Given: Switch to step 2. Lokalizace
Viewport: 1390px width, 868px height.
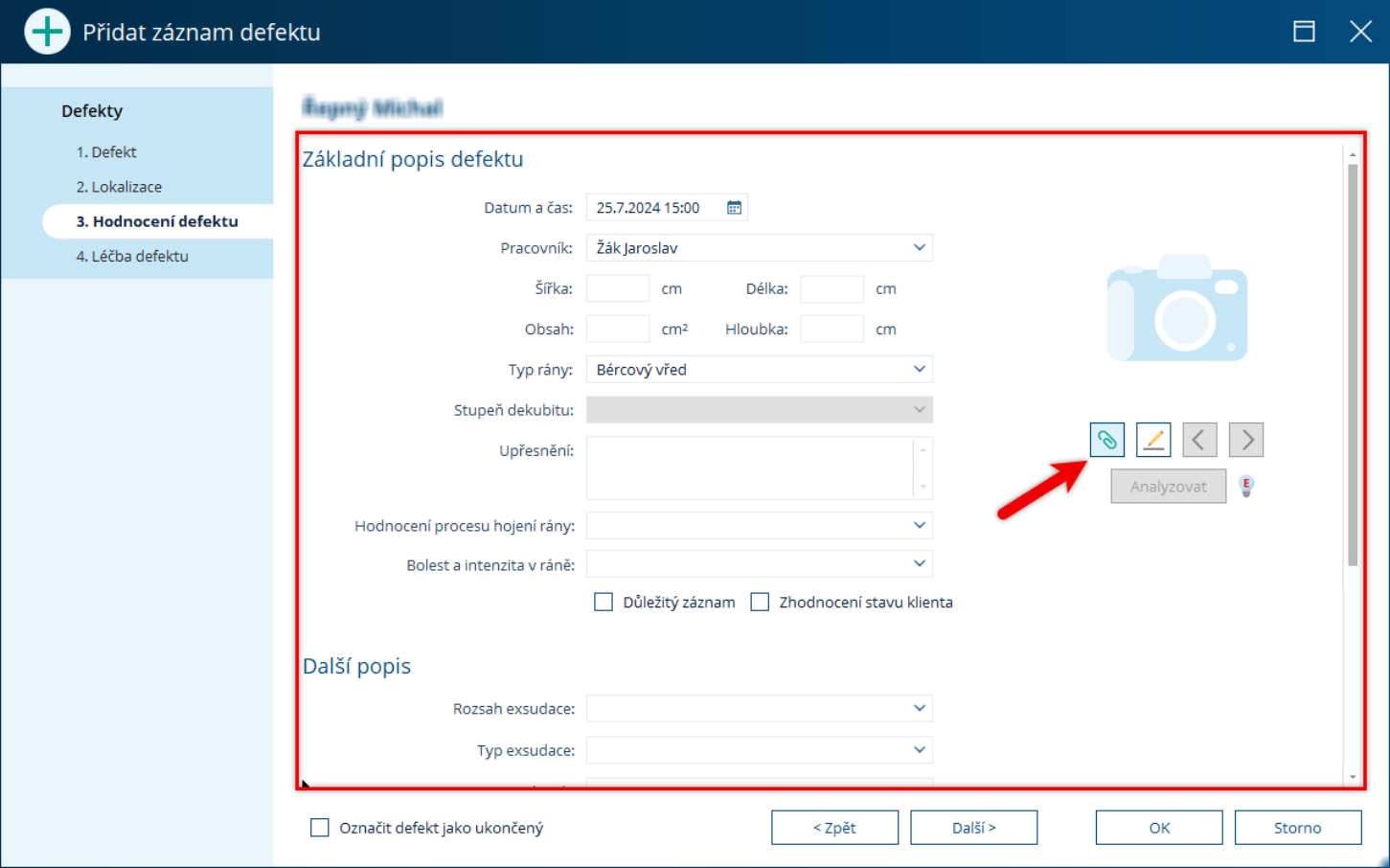Looking at the screenshot, I should (x=119, y=187).
